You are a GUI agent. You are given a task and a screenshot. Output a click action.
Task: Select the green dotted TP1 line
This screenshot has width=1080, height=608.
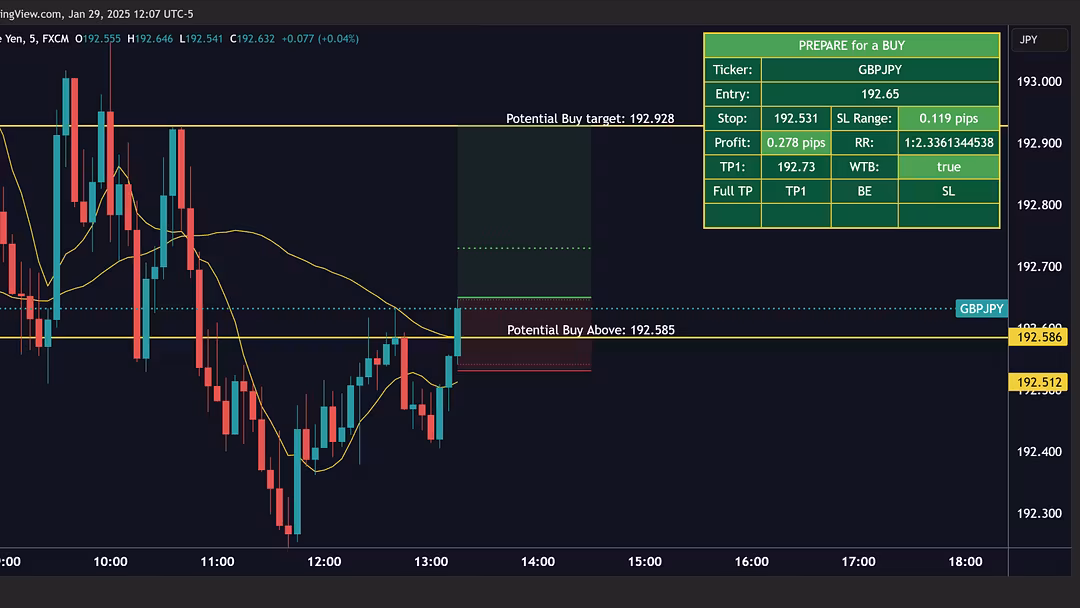coord(524,248)
